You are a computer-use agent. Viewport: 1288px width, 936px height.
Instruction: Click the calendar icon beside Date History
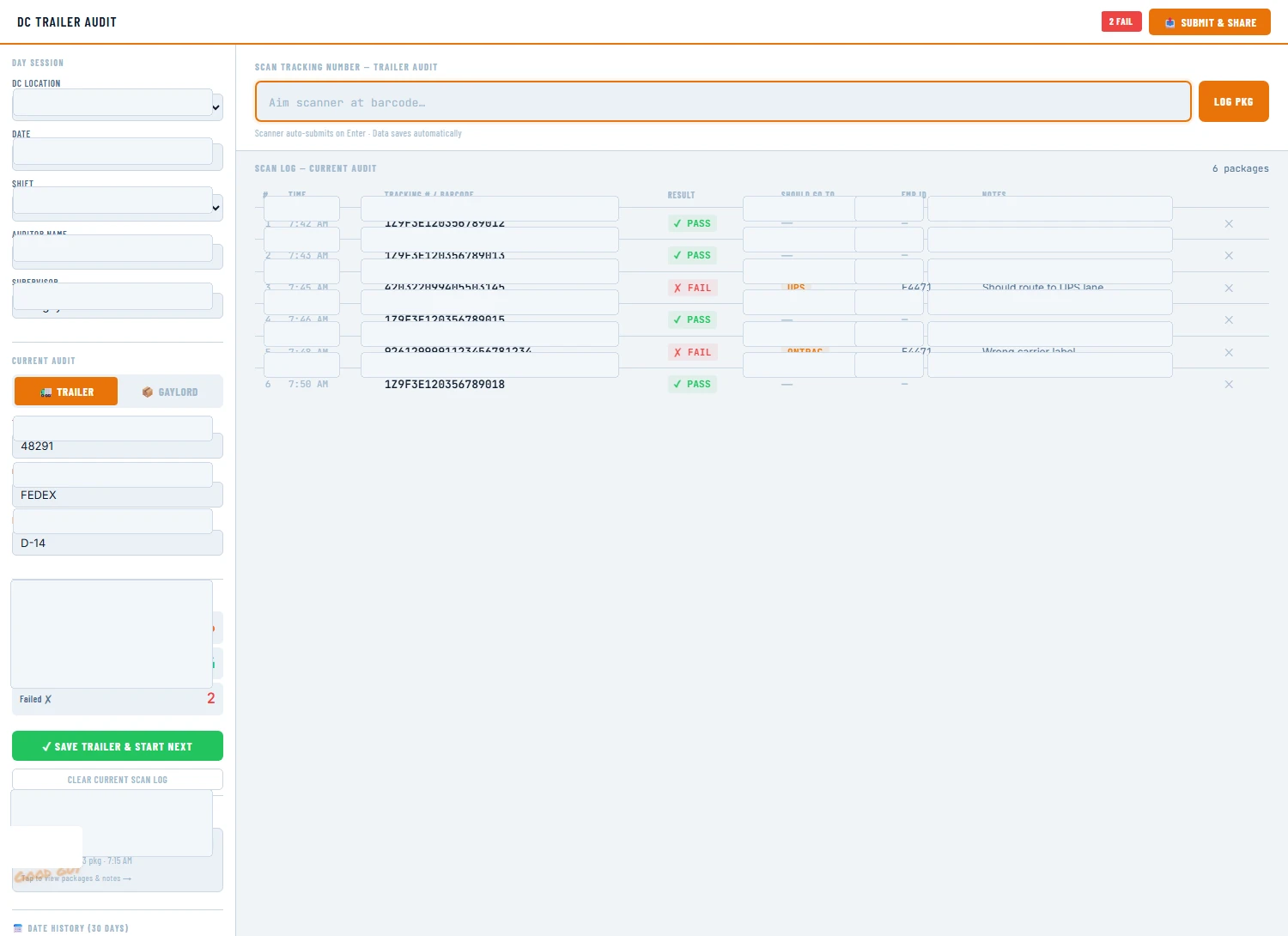tap(18, 928)
